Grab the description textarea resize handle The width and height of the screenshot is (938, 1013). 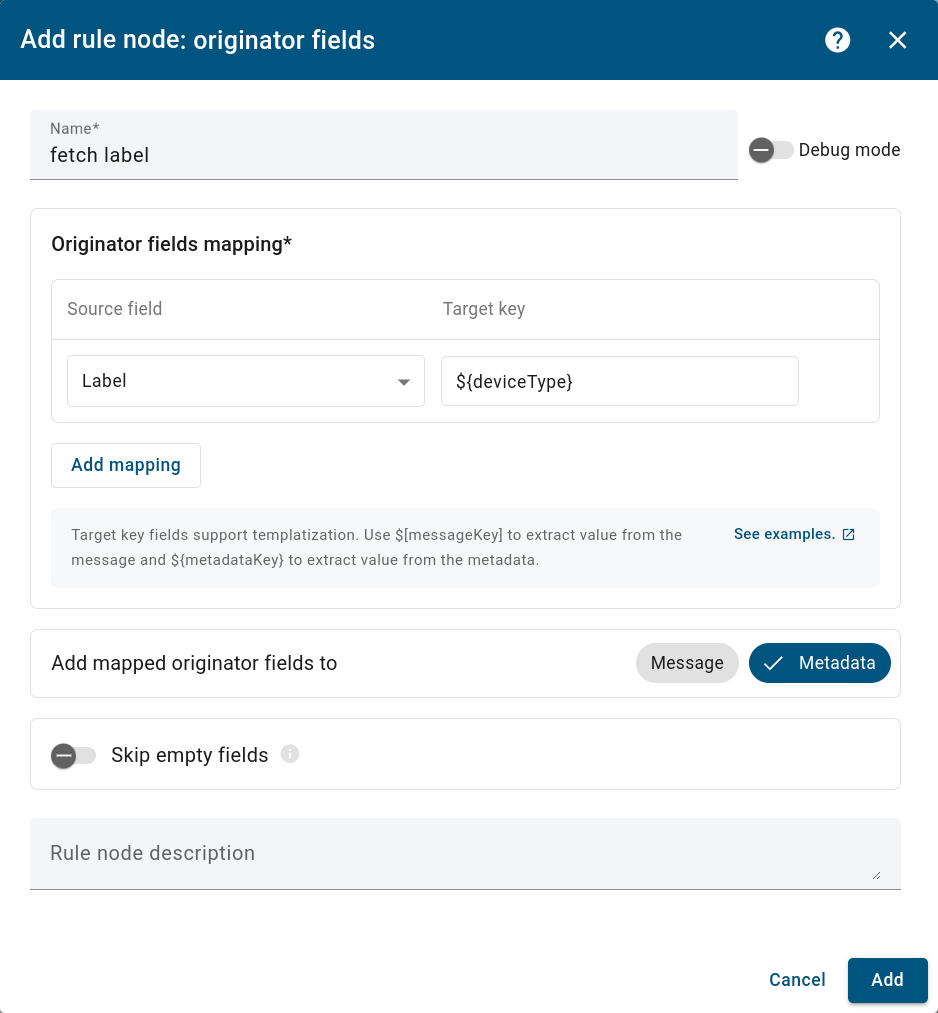[876, 875]
